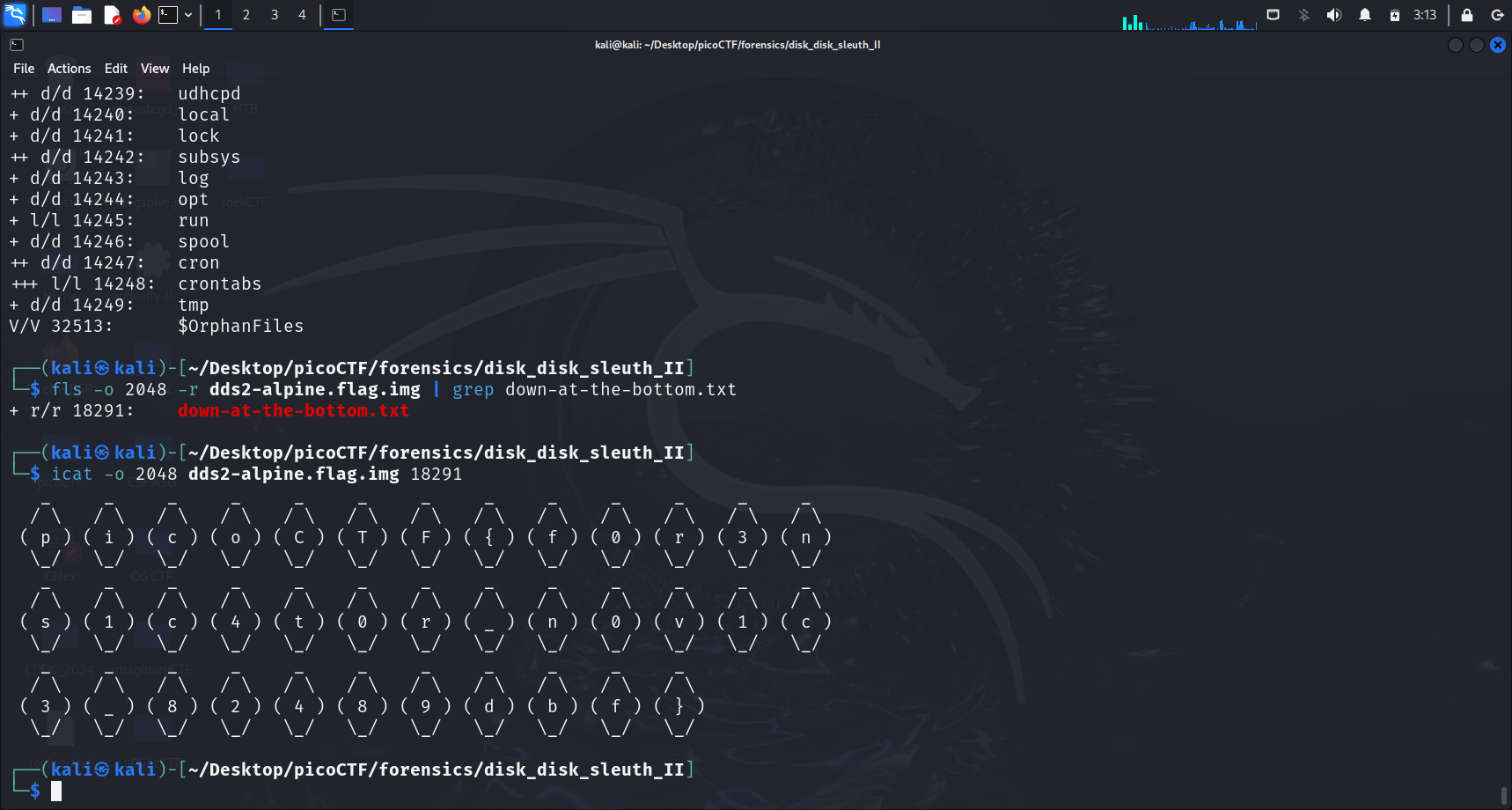Click the battery power manager icon
The image size is (1512, 810).
1394,15
